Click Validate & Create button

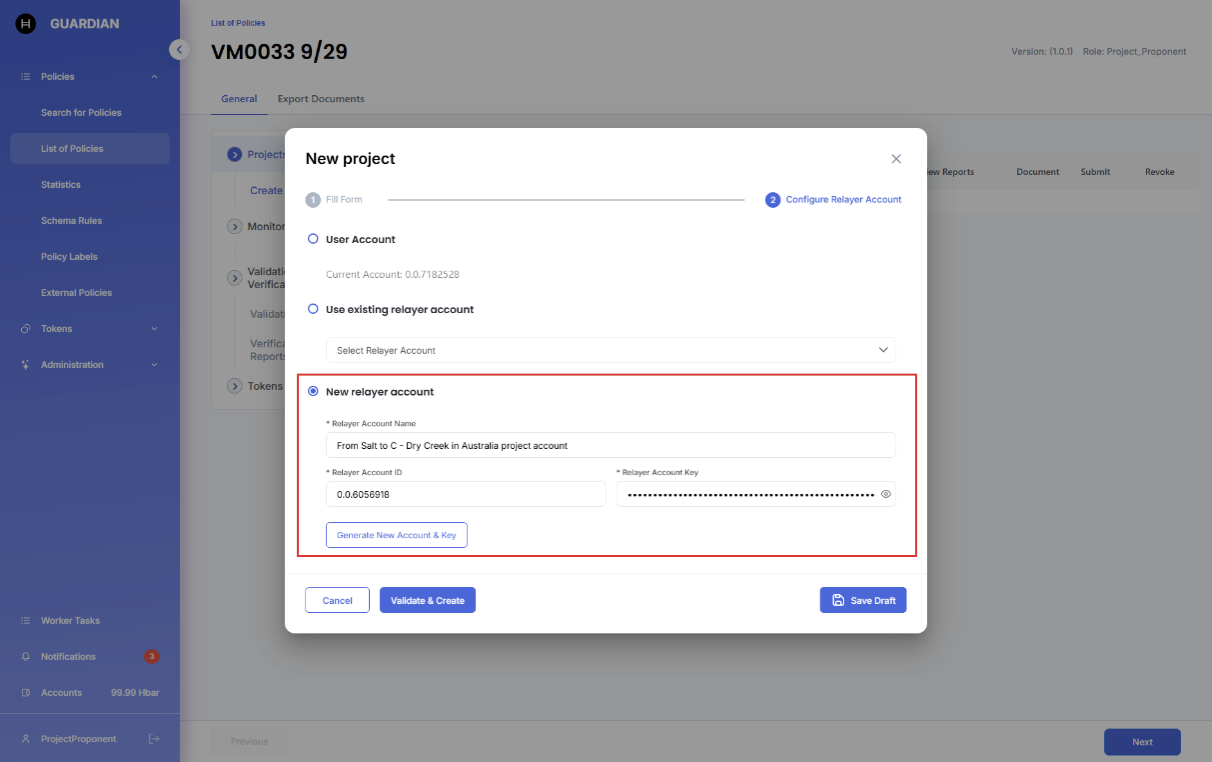[427, 601]
